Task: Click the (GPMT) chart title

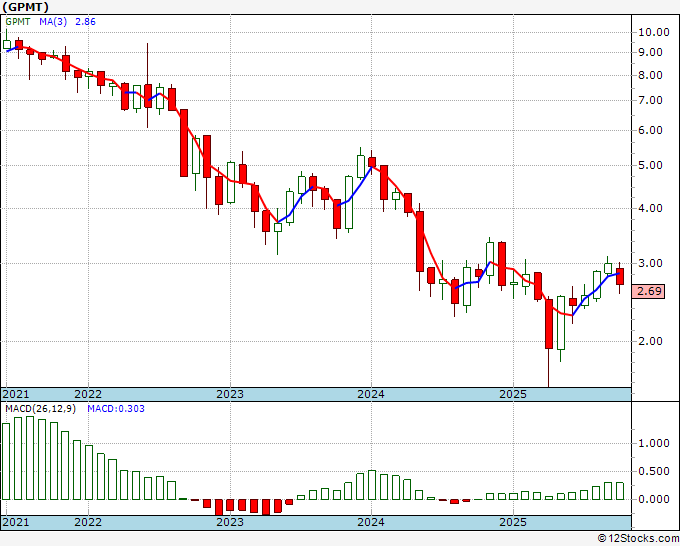Action: pos(26,7)
